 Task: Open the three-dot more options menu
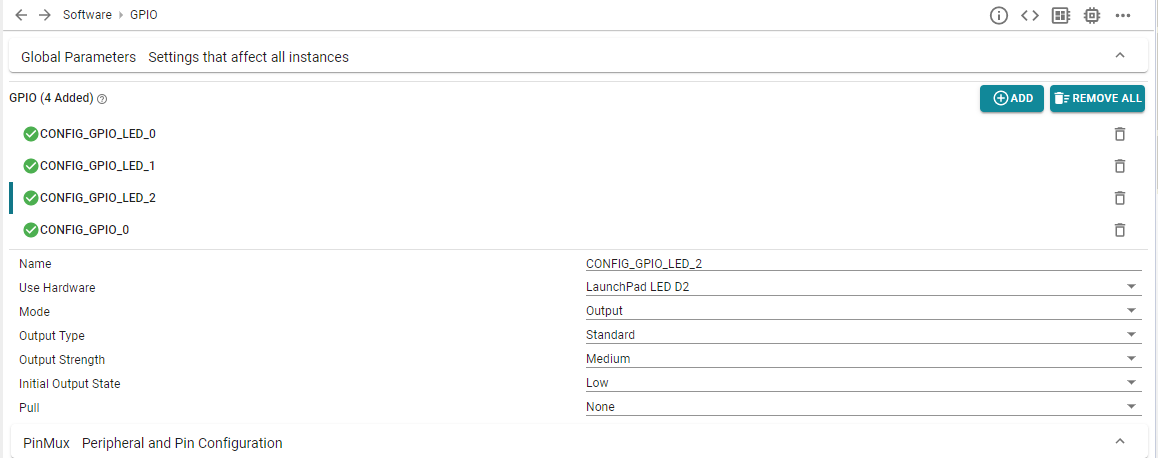[x=1123, y=16]
